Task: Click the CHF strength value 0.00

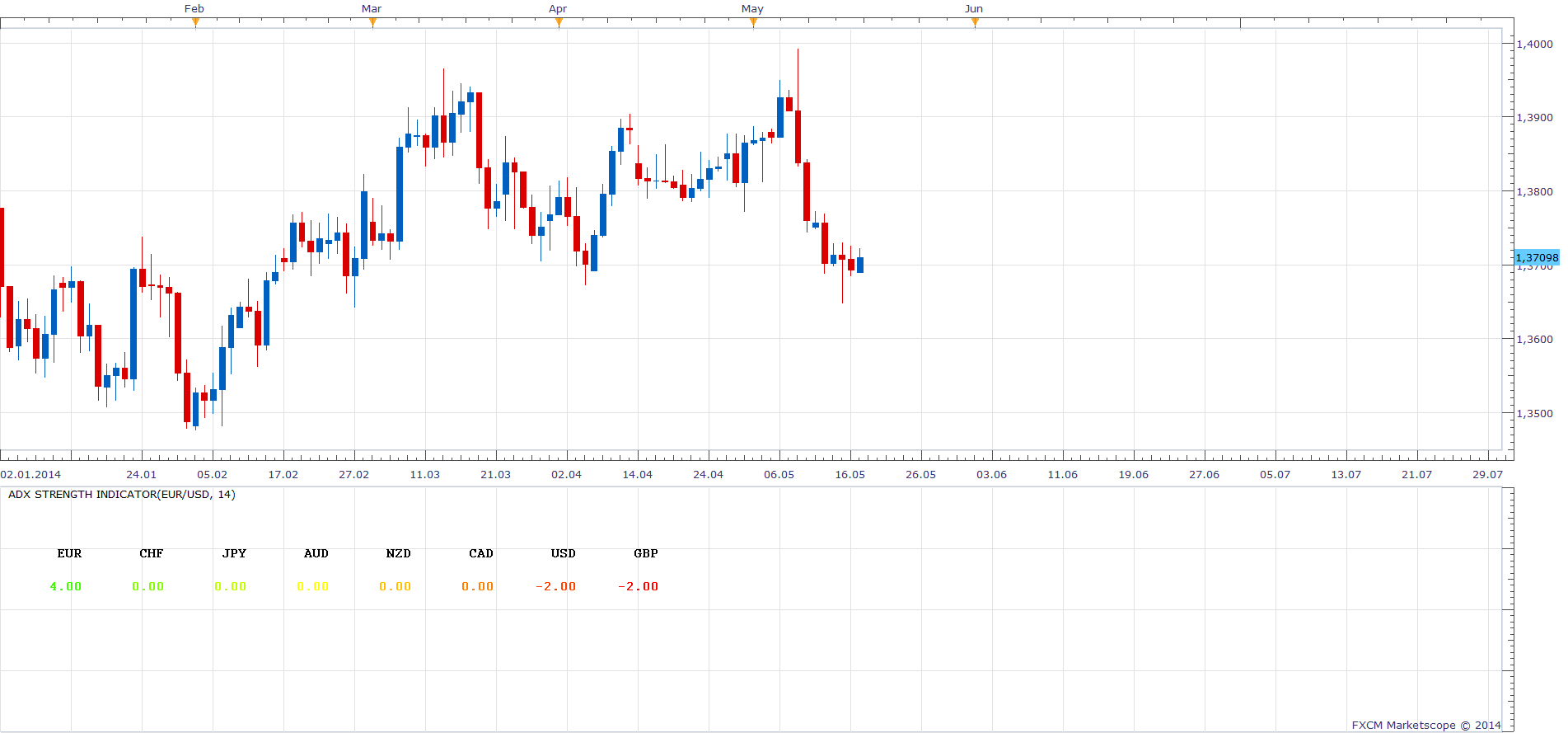Action: [x=148, y=586]
